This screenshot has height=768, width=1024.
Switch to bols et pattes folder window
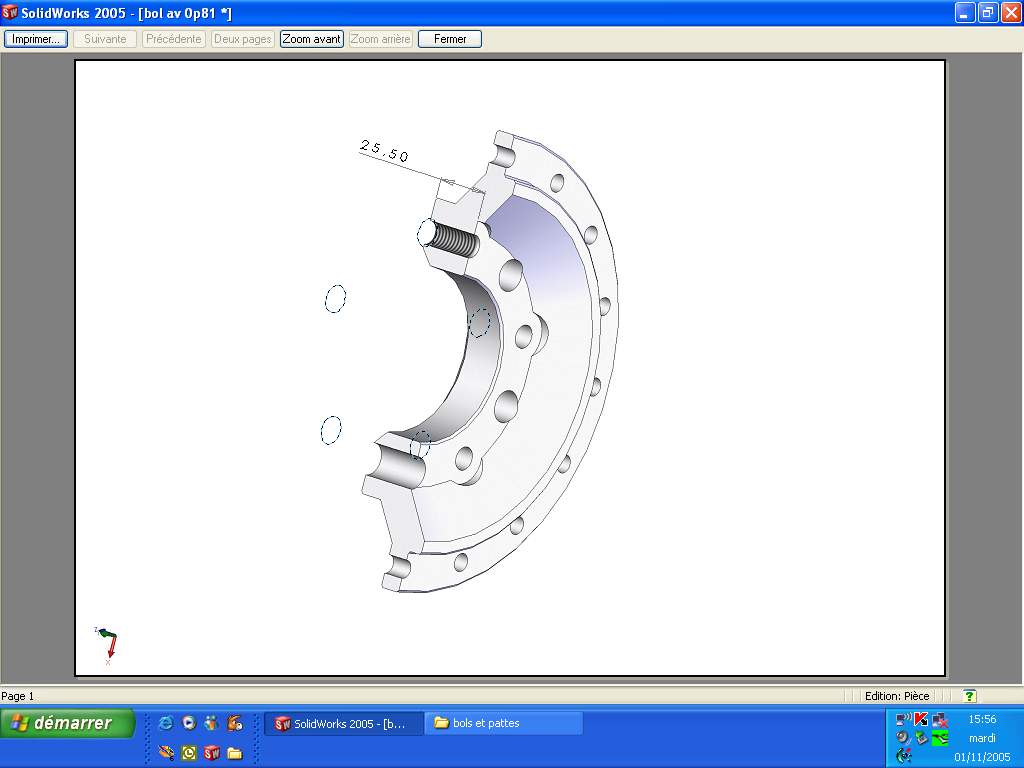coord(504,723)
